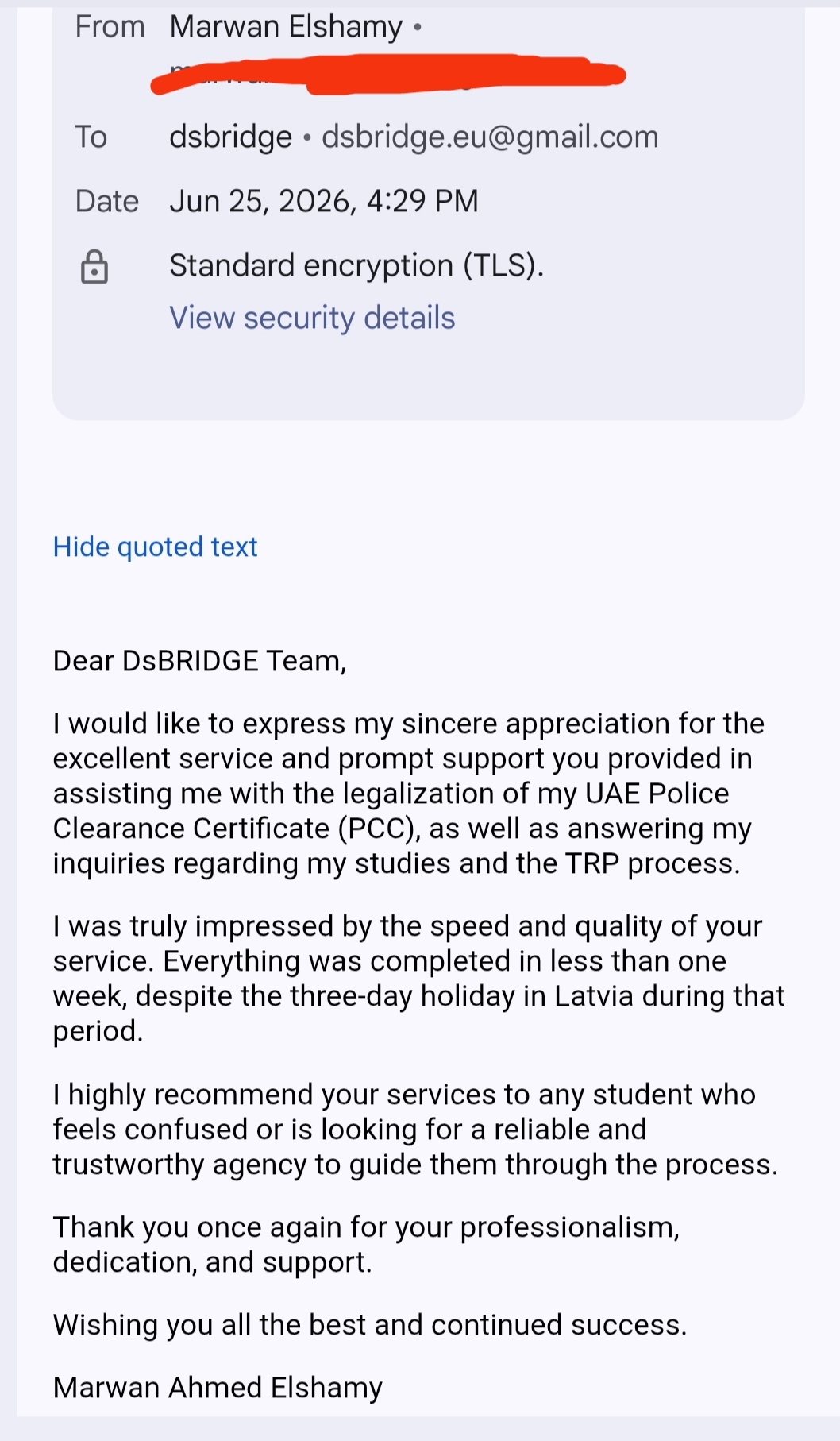Tap sender name Marwan Elshamy
Screen dimensions: 840x1441
tap(286, 27)
